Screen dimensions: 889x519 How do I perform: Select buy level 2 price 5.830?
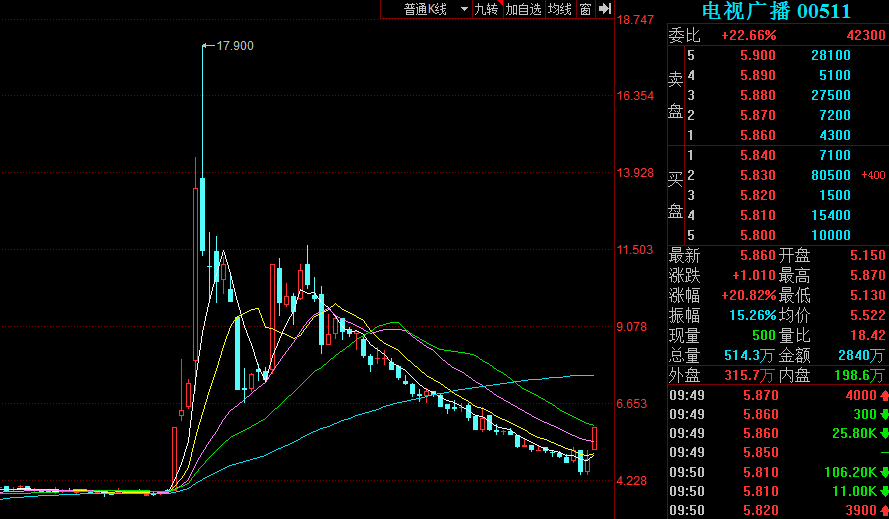tap(757, 175)
